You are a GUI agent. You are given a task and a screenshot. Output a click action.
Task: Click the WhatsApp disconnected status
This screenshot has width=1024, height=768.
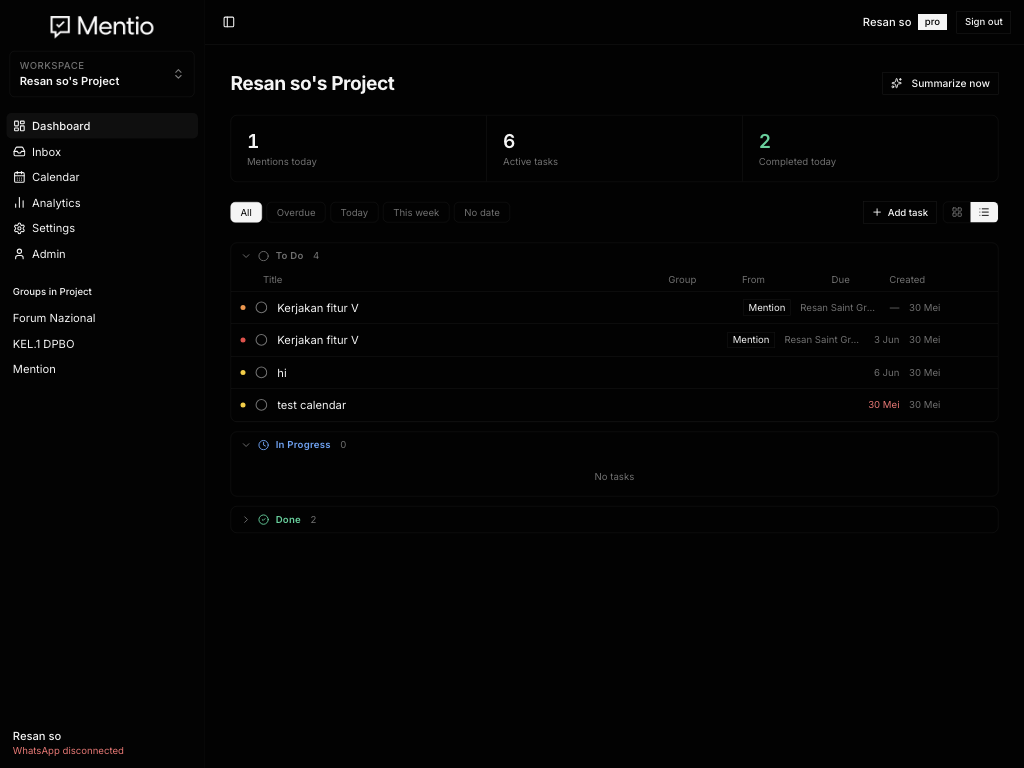click(68, 751)
